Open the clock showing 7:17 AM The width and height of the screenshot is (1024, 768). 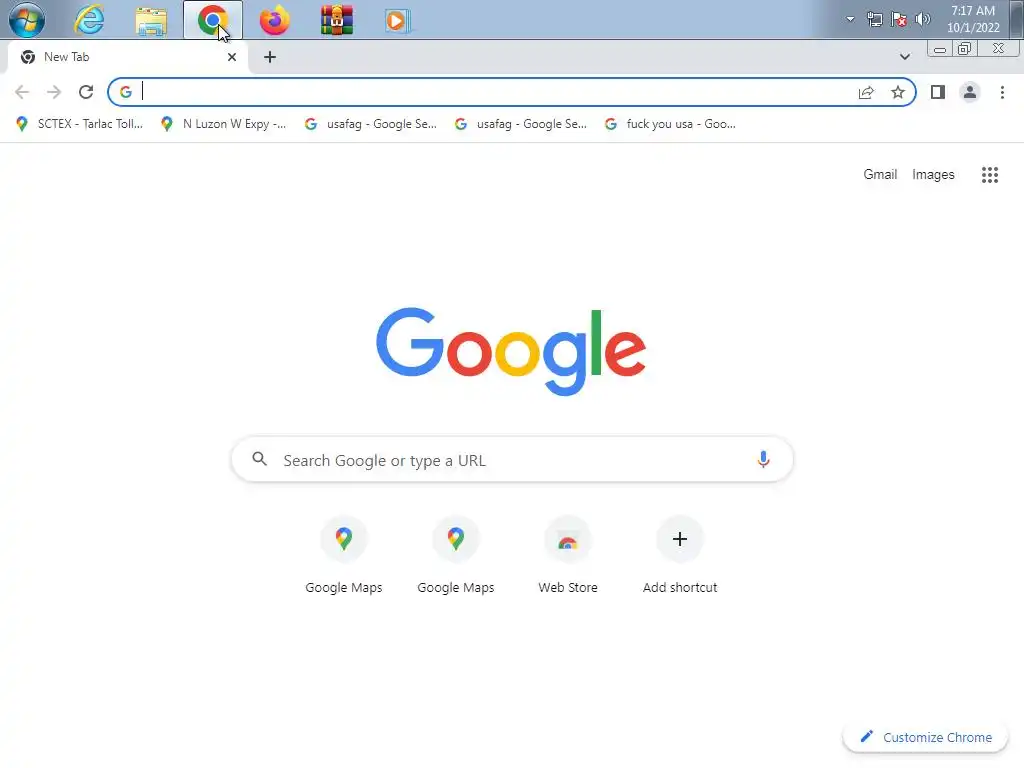(973, 20)
